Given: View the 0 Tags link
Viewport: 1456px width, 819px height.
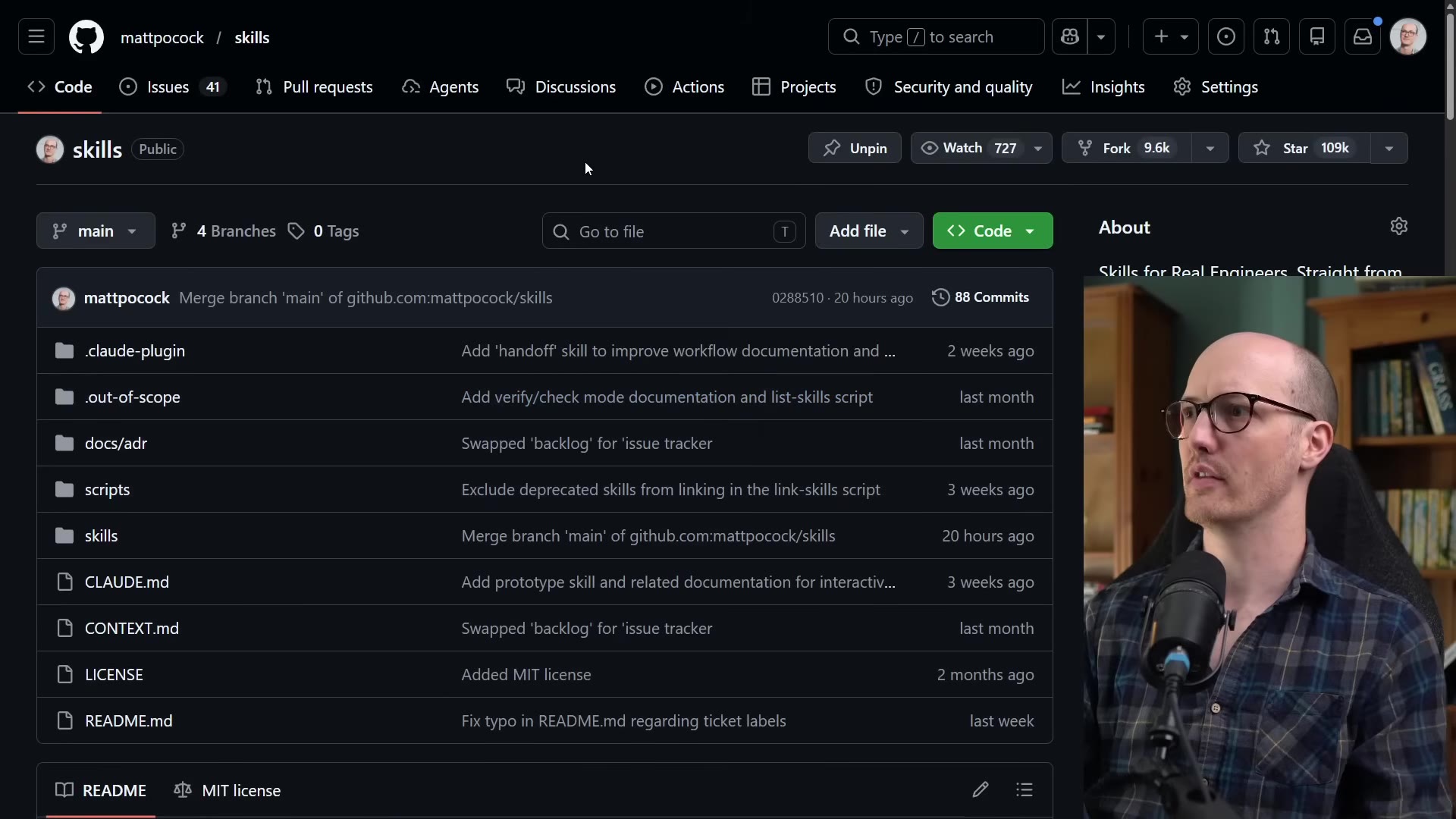Looking at the screenshot, I should [324, 231].
